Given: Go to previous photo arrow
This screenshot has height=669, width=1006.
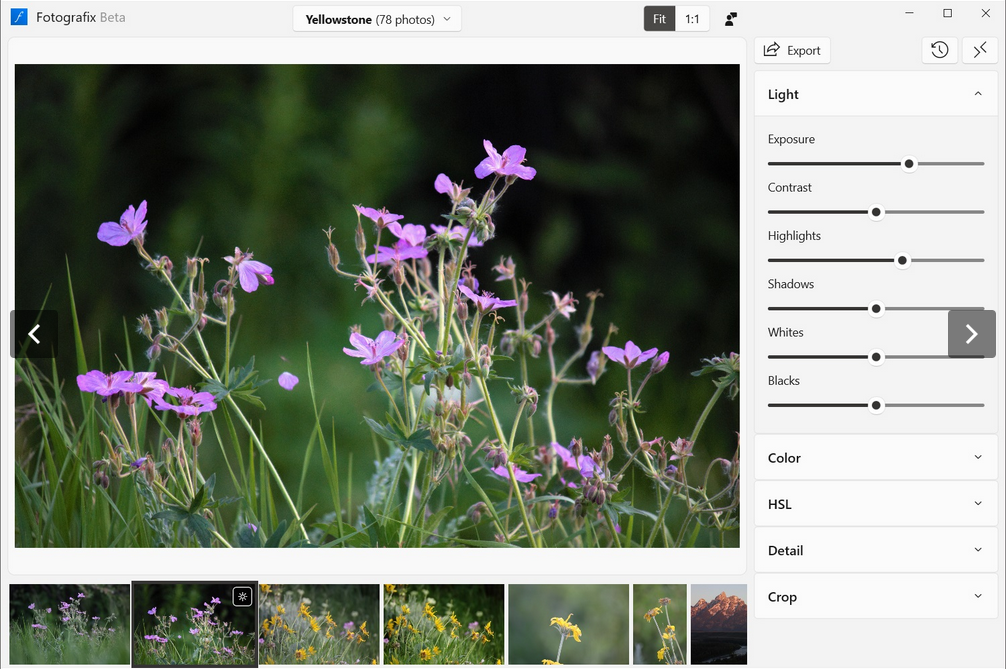Looking at the screenshot, I should point(34,334).
